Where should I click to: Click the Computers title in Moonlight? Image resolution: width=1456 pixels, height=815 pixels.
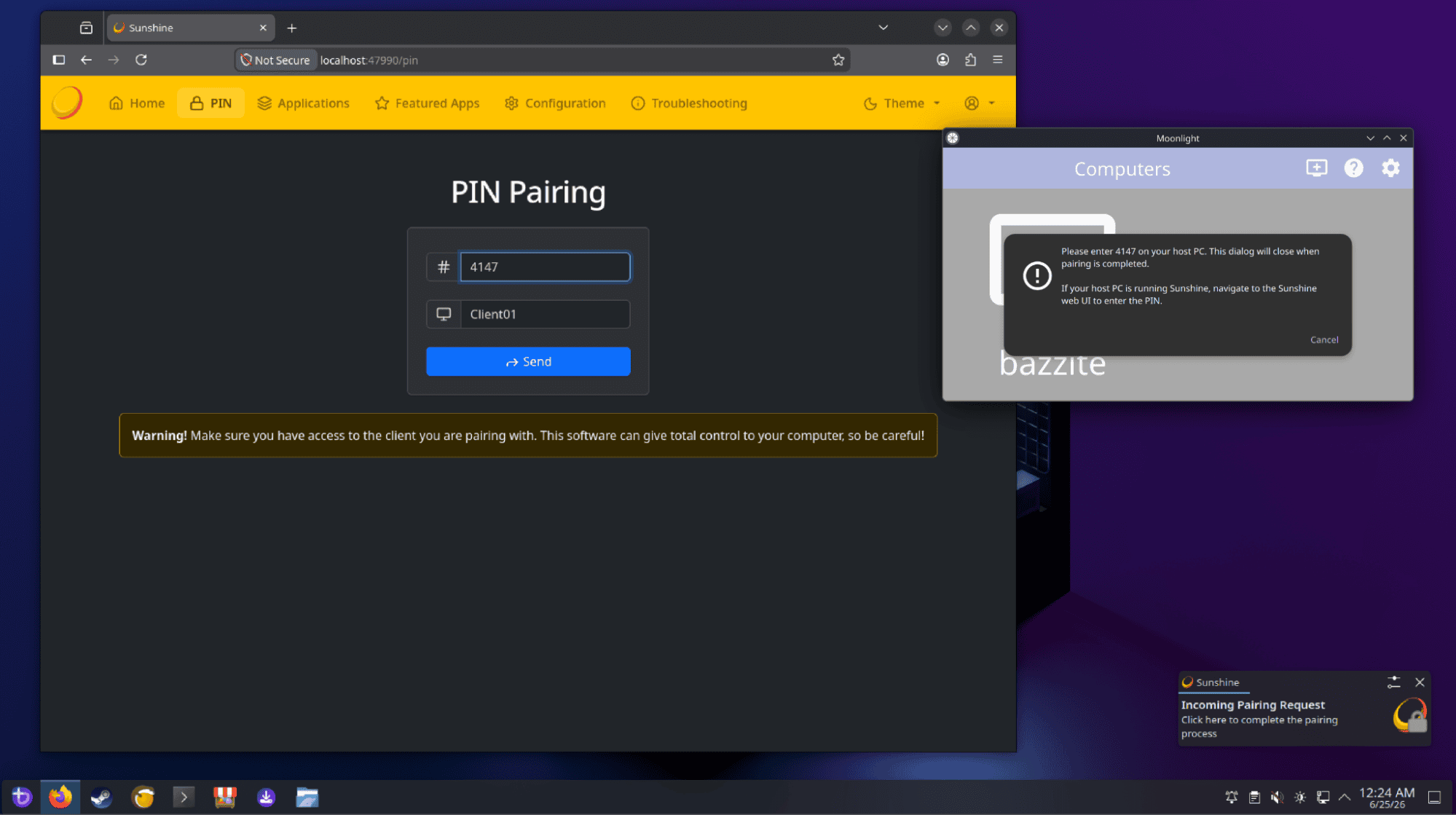click(x=1122, y=169)
